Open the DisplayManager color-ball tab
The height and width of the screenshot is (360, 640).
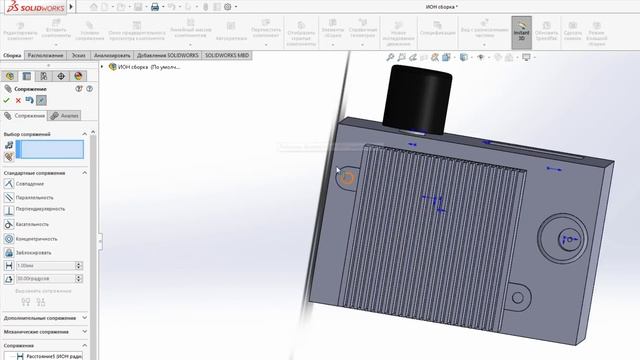click(x=78, y=76)
